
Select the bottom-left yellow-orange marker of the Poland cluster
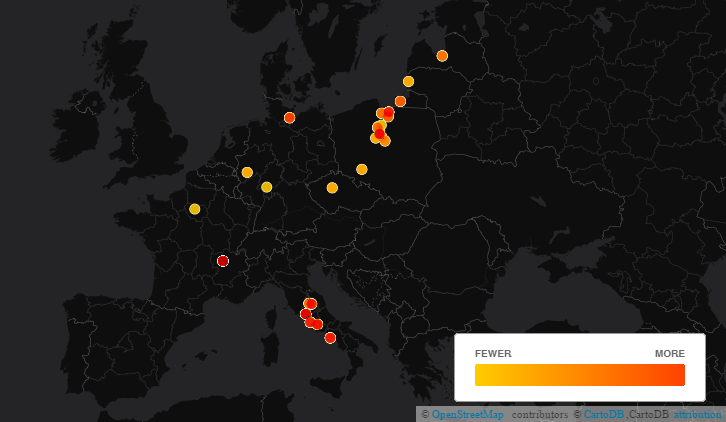375,138
